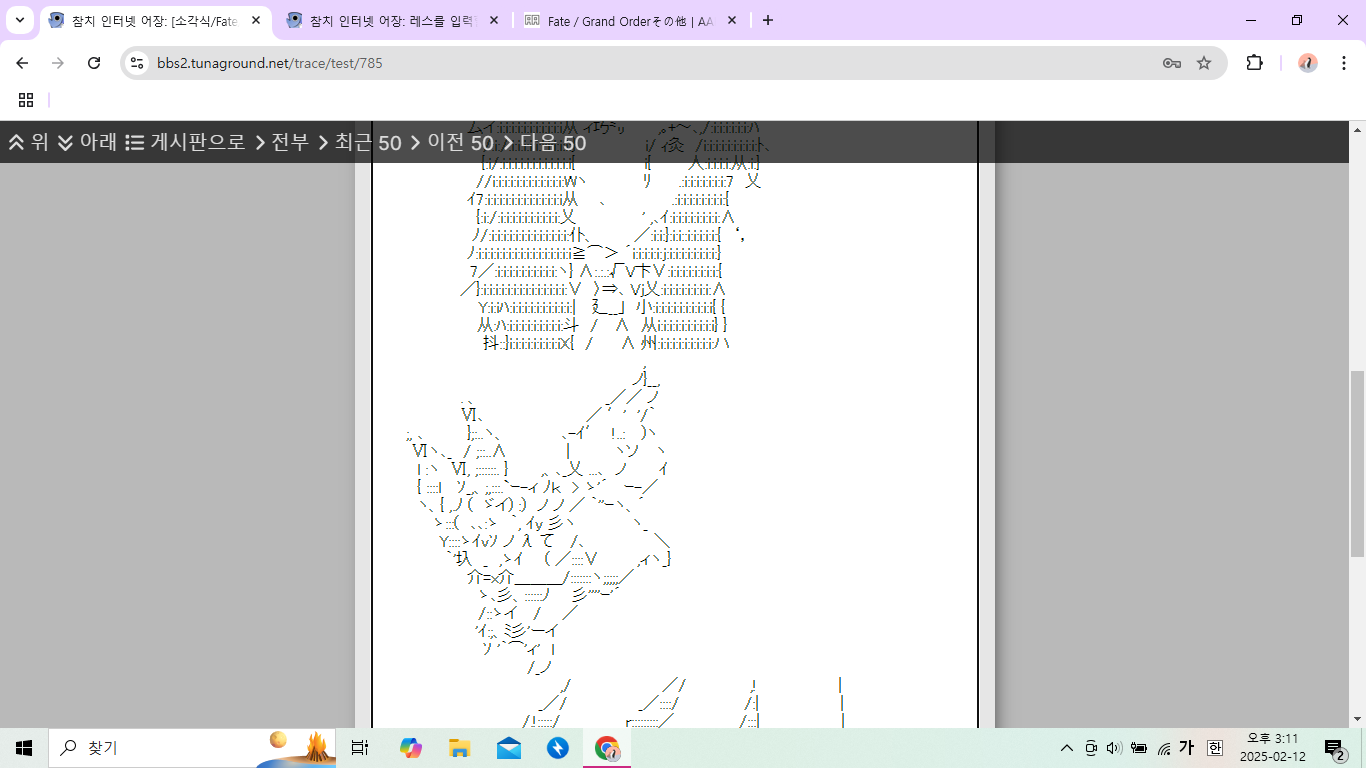
Task: Open the tab search dropdown arrow
Action: (20, 20)
